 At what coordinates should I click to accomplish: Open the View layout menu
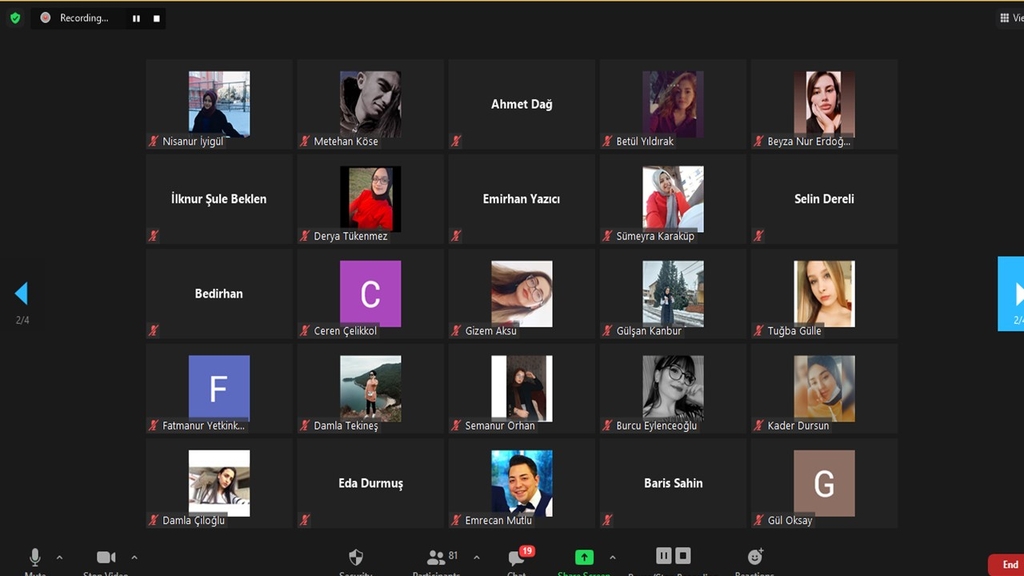[x=1010, y=18]
